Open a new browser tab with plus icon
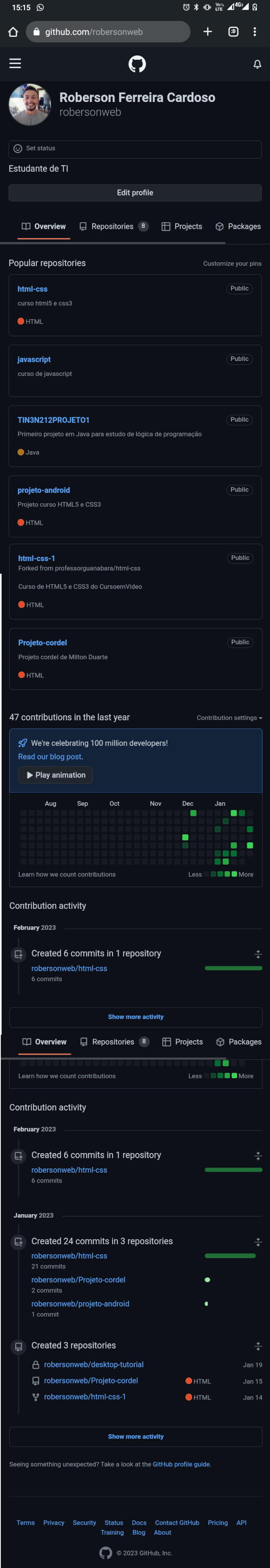This screenshot has width=270, height=1568. 208,31
